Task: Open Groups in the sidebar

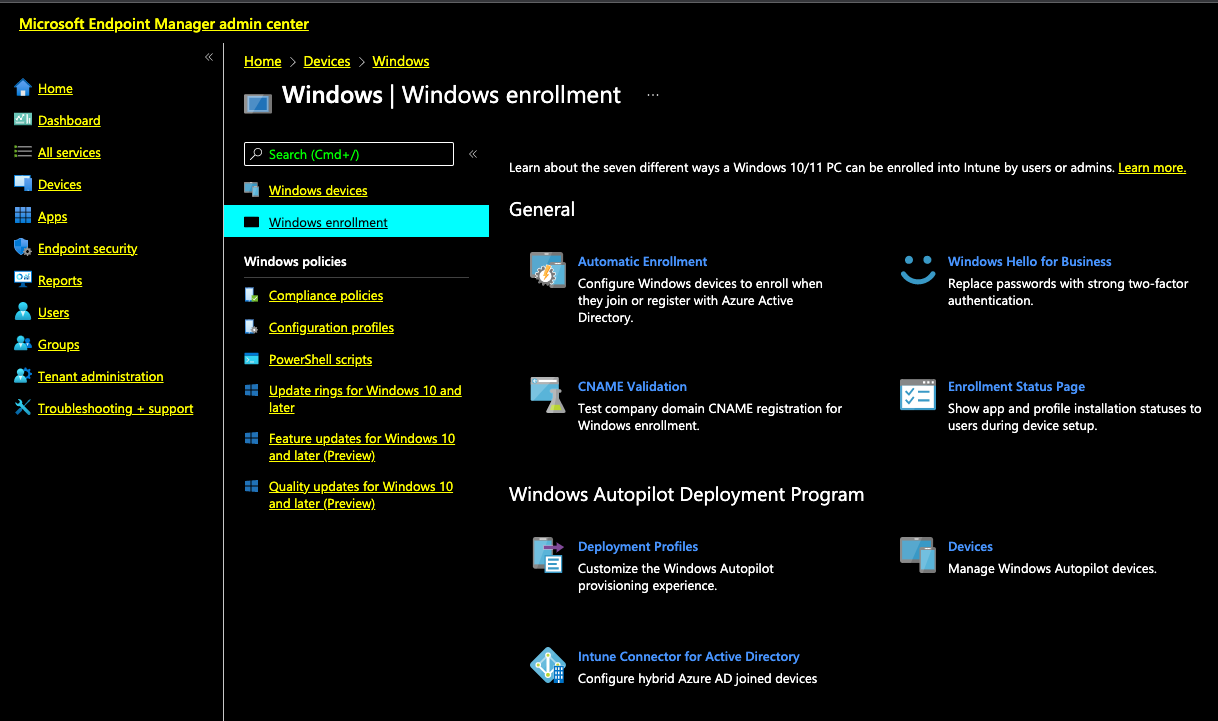Action: click(59, 344)
